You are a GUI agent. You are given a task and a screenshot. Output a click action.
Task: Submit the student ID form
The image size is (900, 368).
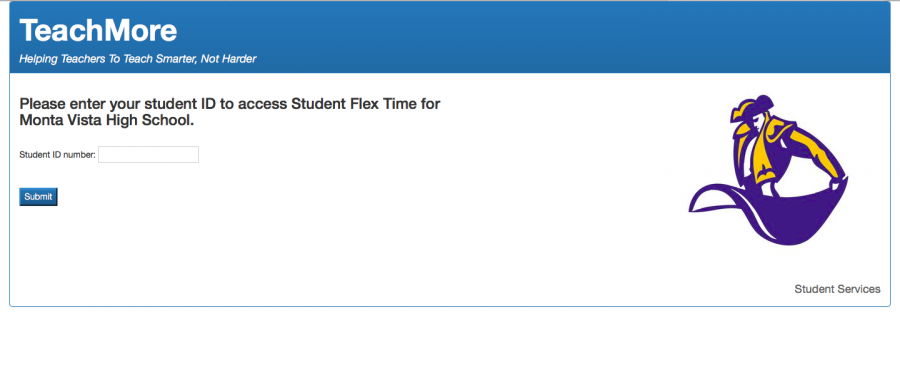(x=38, y=197)
